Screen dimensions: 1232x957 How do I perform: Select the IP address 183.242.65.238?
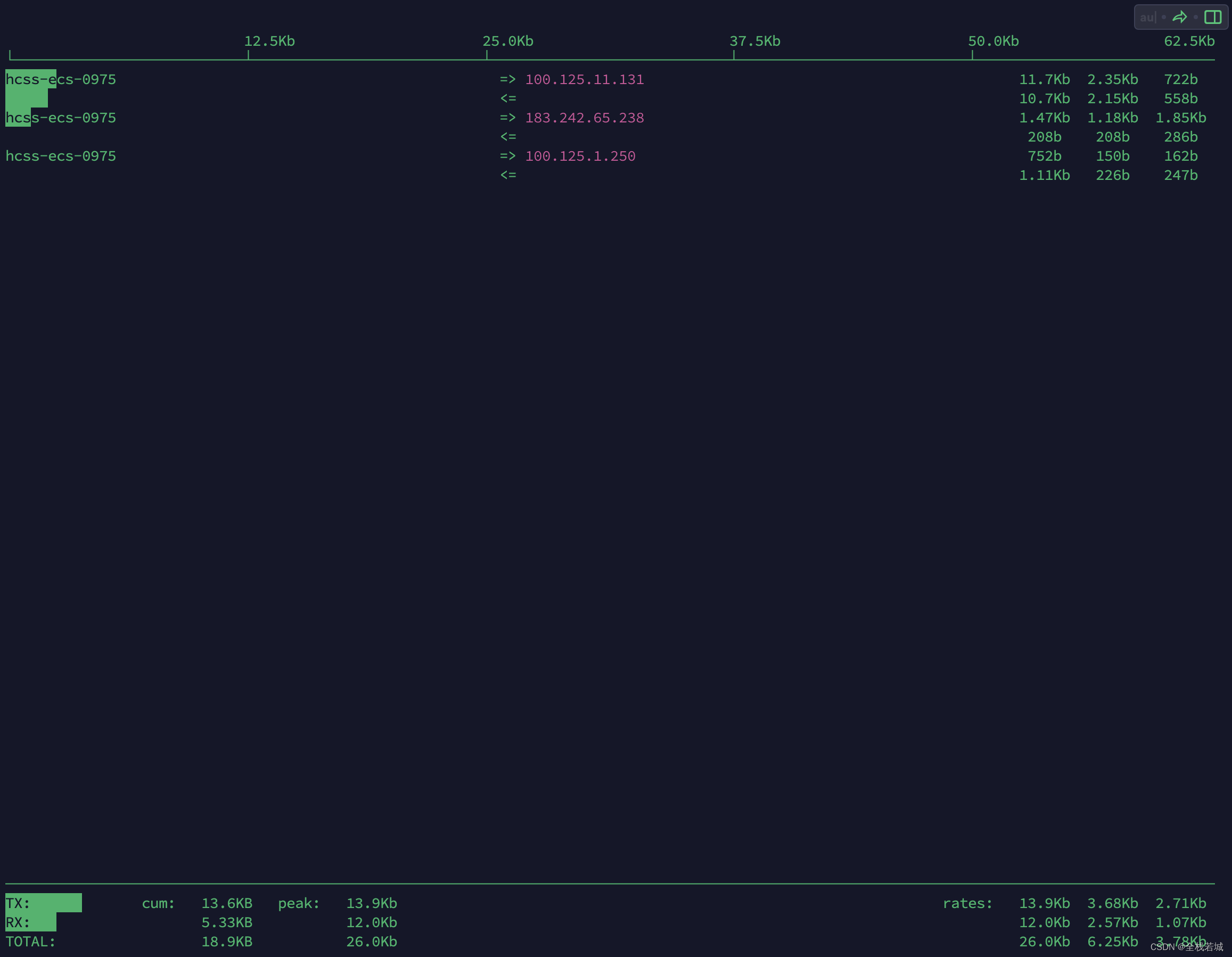(x=585, y=118)
